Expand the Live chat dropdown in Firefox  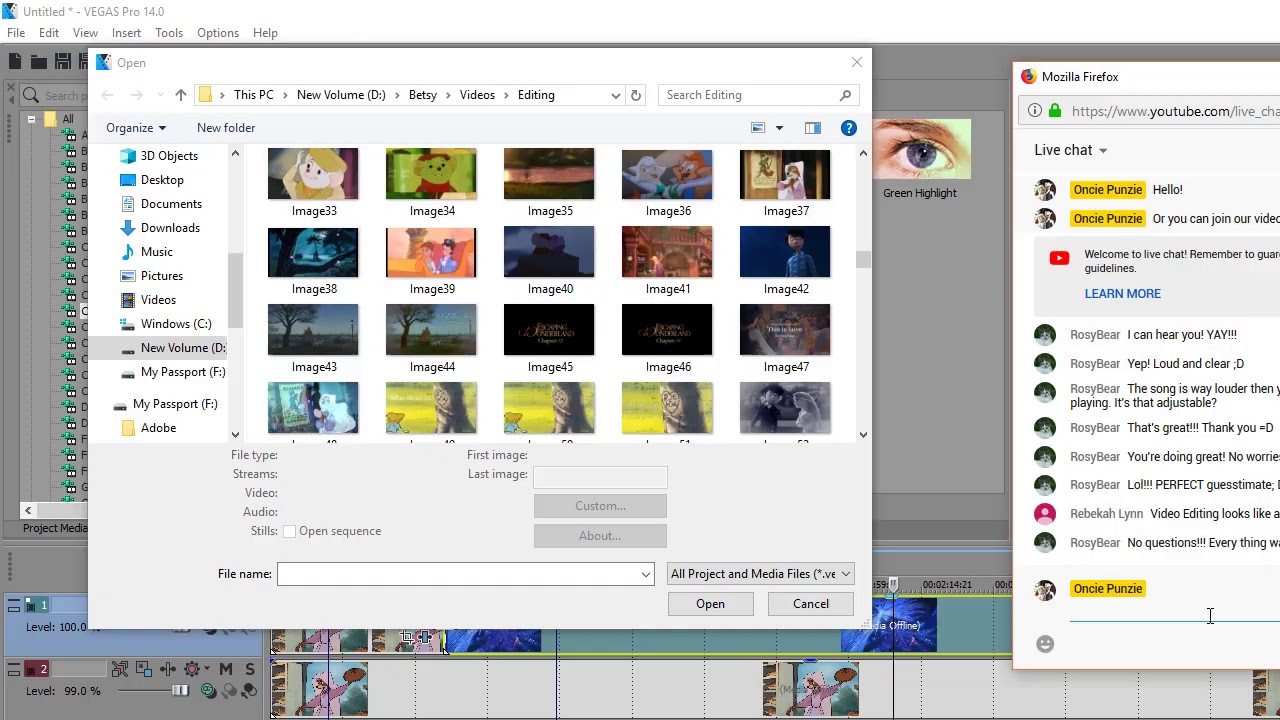[1071, 150]
